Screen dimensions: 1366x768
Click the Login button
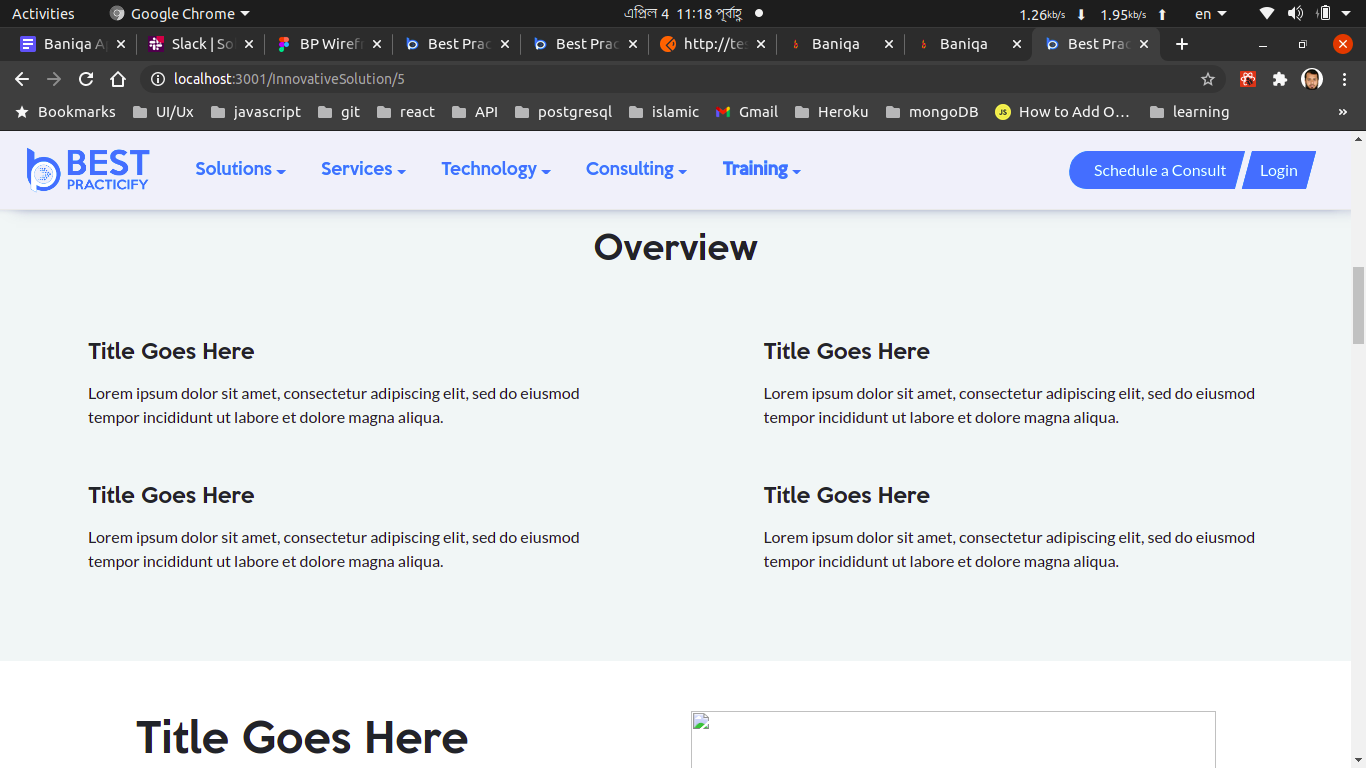coord(1278,170)
